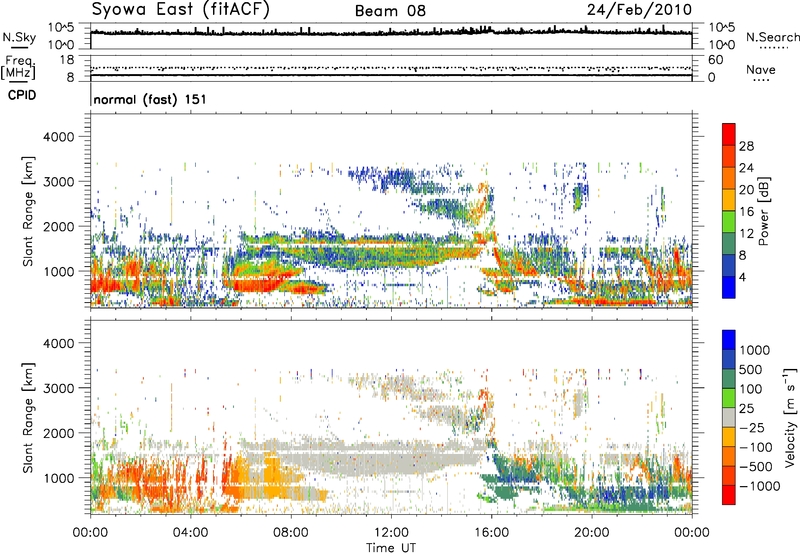
Task: Pick the red top segment of Power colorbar
Action: pos(729,134)
